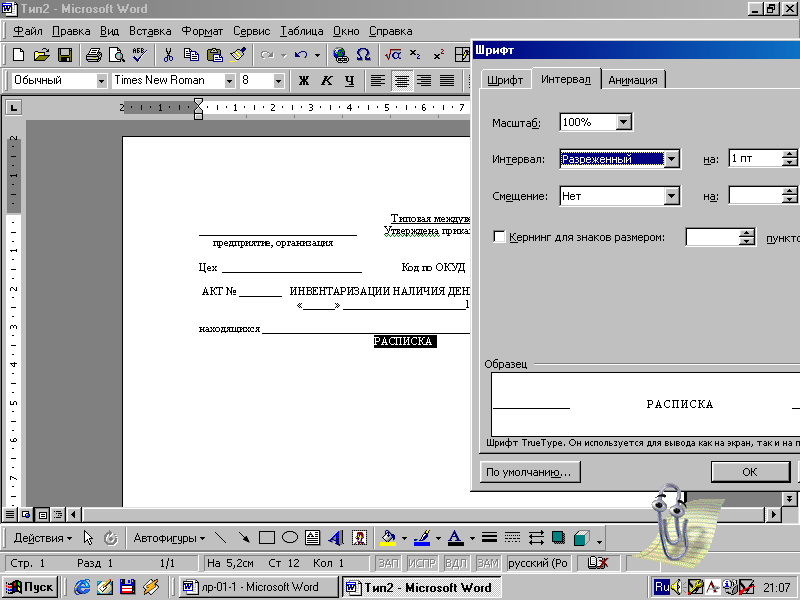
Task: Open the Windows Пуск start button
Action: 30,587
